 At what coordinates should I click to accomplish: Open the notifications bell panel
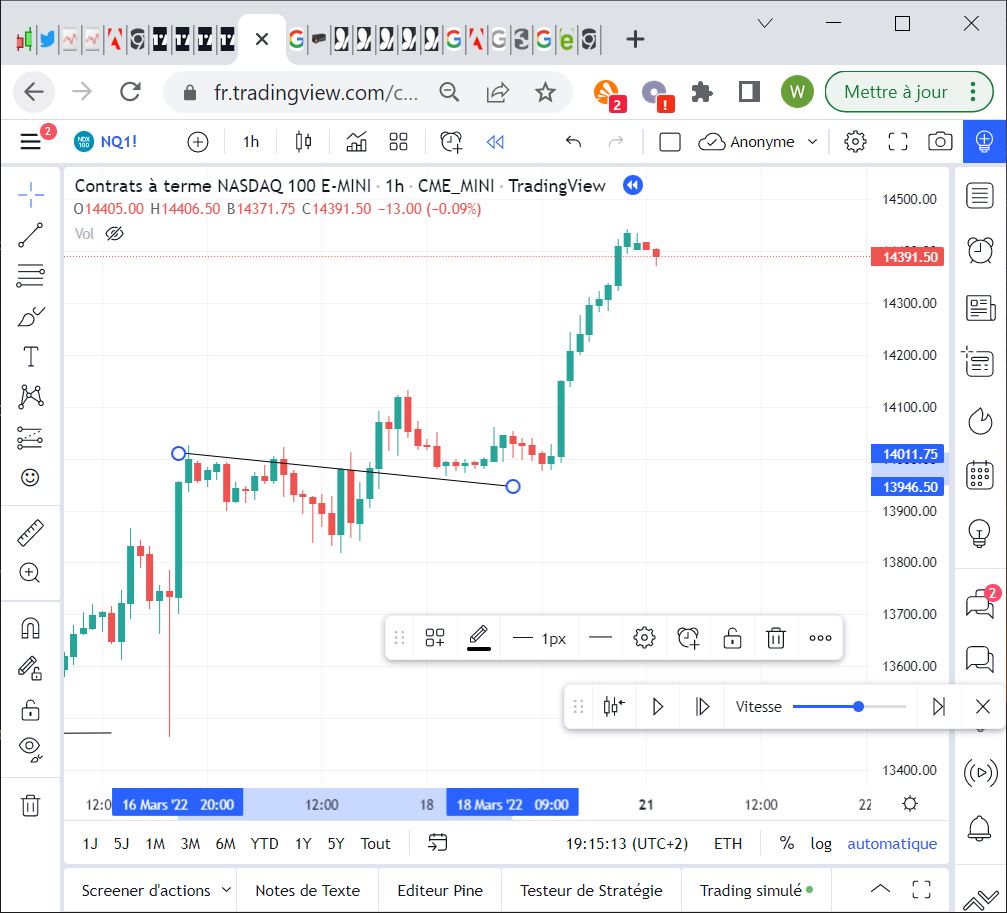click(980, 828)
